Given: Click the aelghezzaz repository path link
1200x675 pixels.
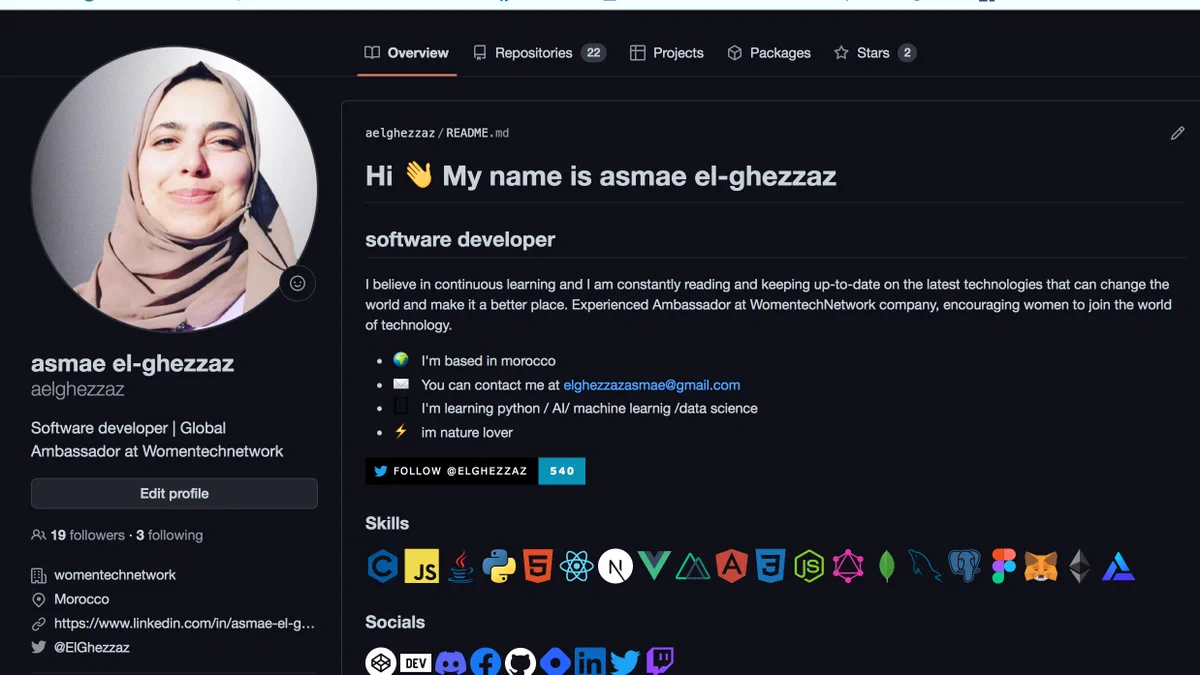Looking at the screenshot, I should point(400,133).
